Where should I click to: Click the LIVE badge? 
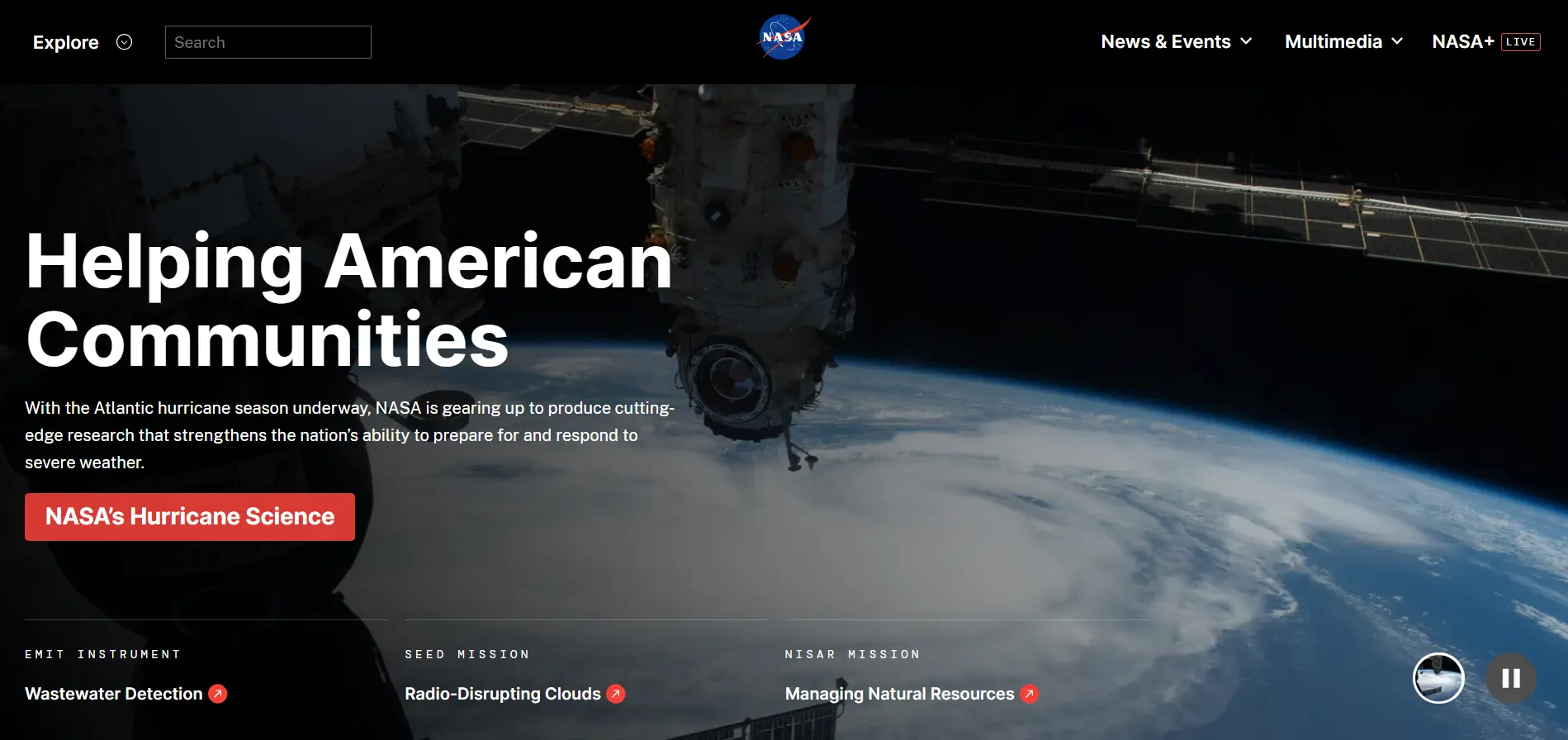tap(1521, 42)
